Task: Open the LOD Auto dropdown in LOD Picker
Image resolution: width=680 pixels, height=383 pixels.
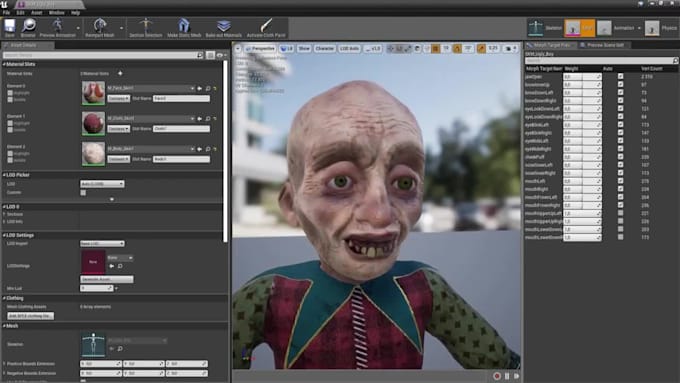Action: 102,184
